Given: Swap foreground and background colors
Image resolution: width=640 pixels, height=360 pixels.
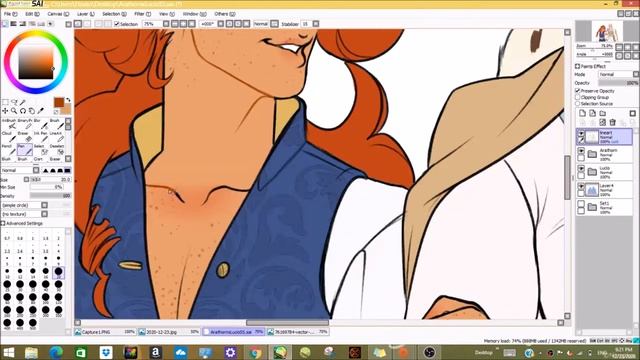Looking at the screenshot, I should pos(68,100).
